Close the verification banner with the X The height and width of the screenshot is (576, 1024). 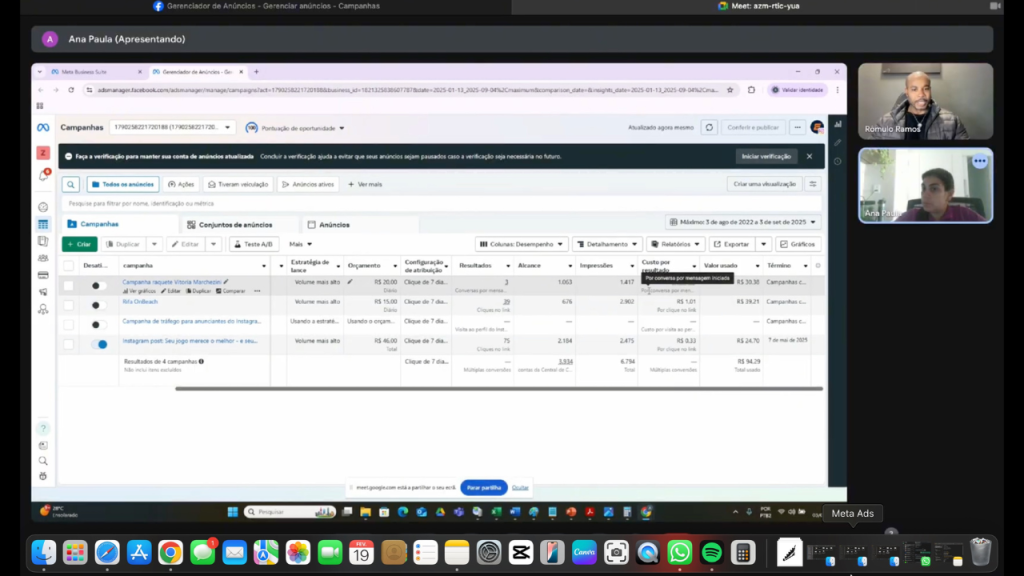point(809,157)
